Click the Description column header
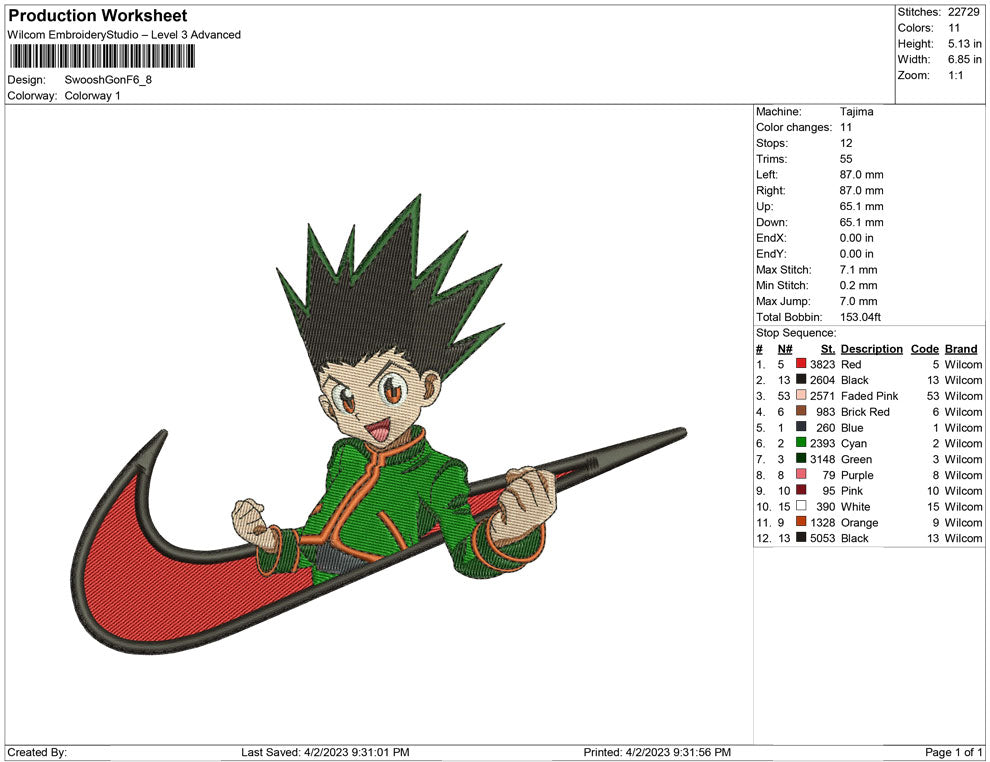 pyautogui.click(x=871, y=348)
